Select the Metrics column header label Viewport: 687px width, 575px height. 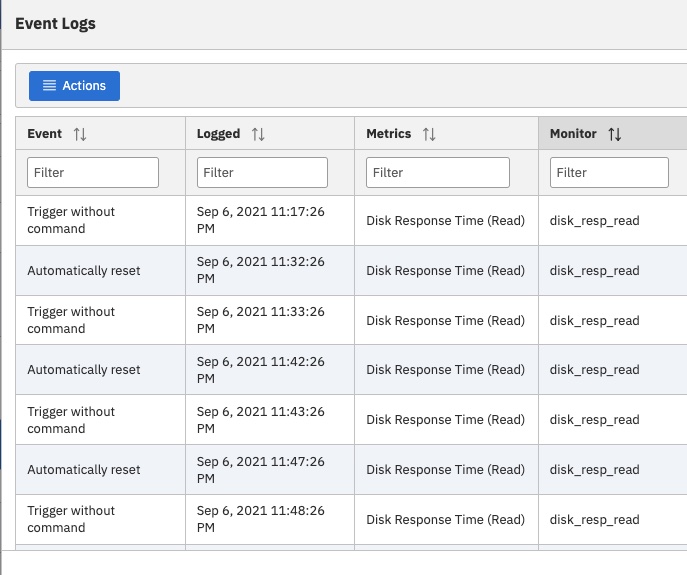click(389, 134)
